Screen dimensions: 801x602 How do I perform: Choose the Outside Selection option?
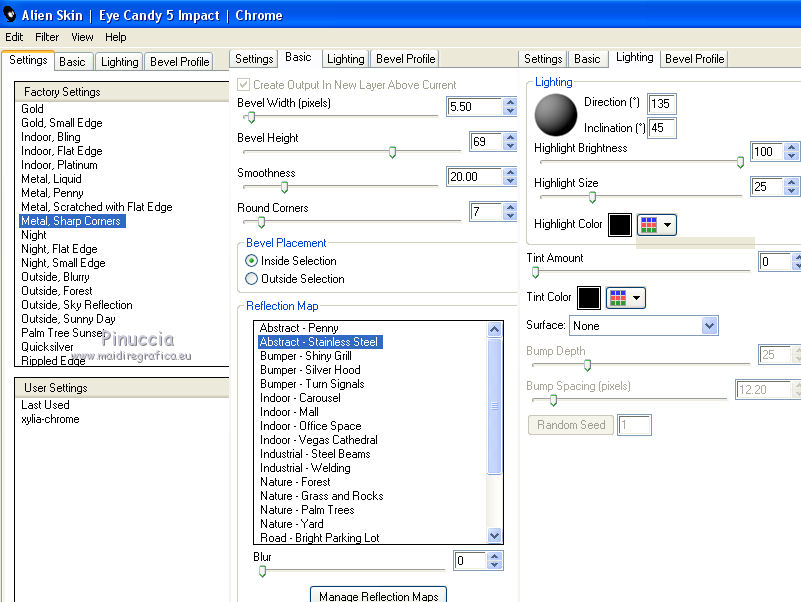(x=252, y=279)
